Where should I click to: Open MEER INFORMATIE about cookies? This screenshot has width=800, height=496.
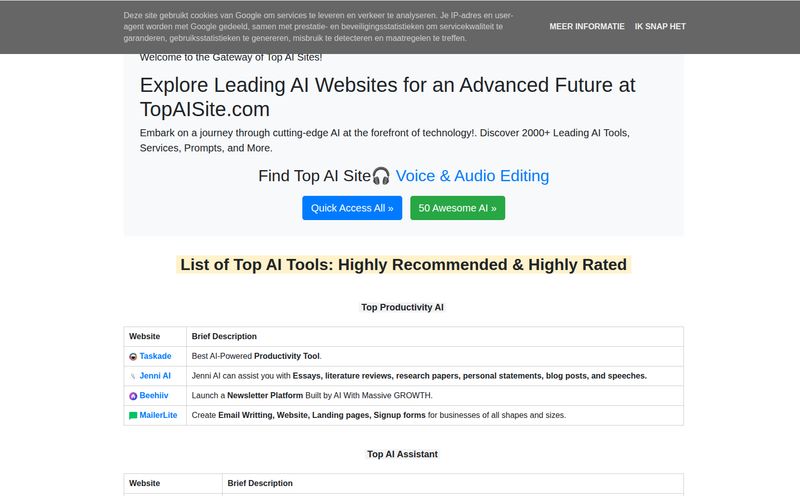[x=587, y=27]
